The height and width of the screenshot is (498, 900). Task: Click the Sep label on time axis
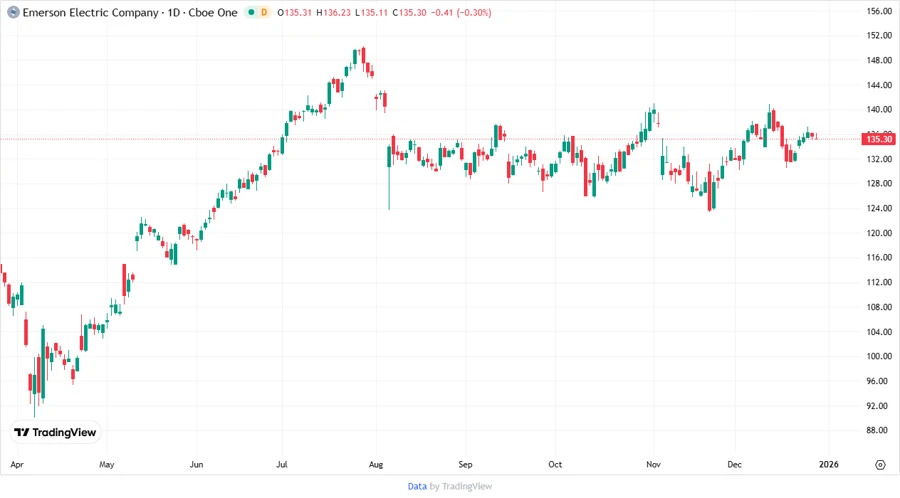(465, 465)
